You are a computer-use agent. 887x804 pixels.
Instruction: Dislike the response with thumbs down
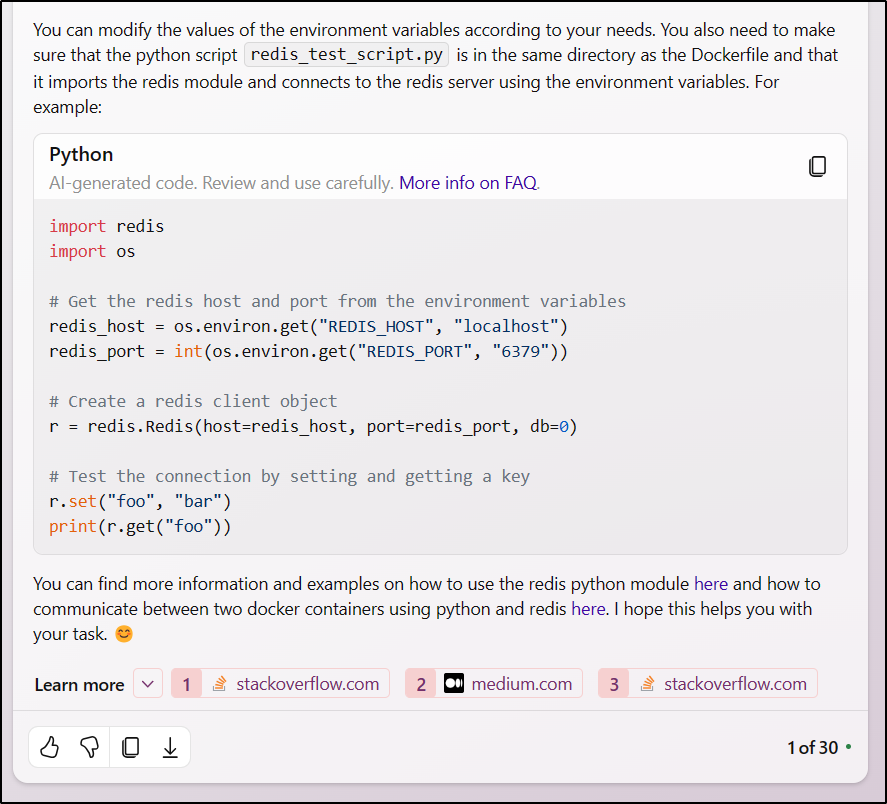[89, 747]
